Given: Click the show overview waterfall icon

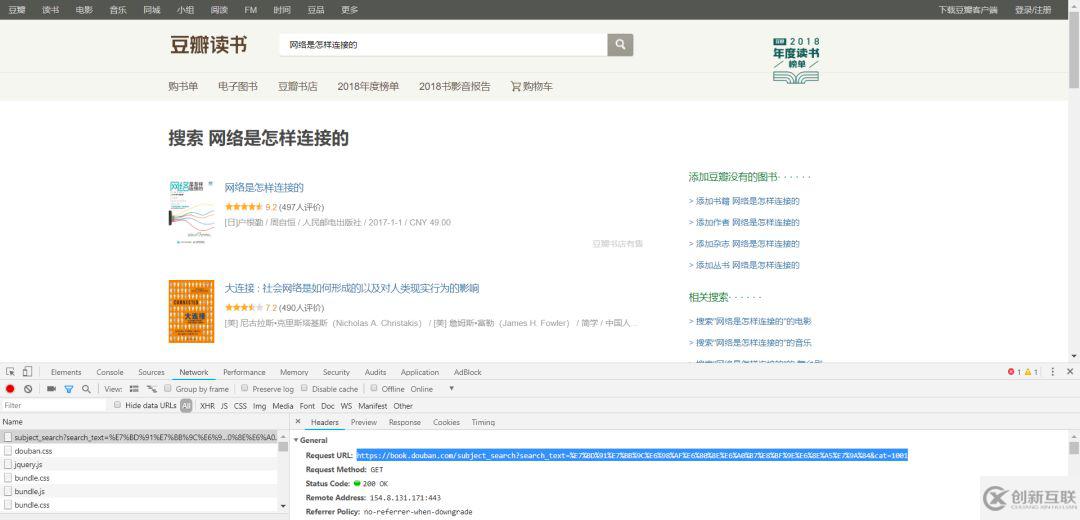Looking at the screenshot, I should pos(152,389).
